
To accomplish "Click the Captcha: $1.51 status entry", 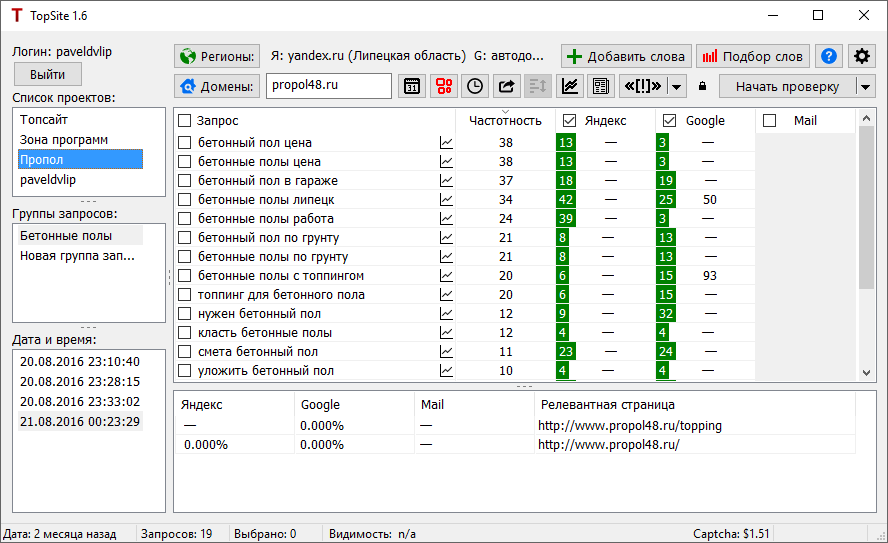I will [x=731, y=534].
